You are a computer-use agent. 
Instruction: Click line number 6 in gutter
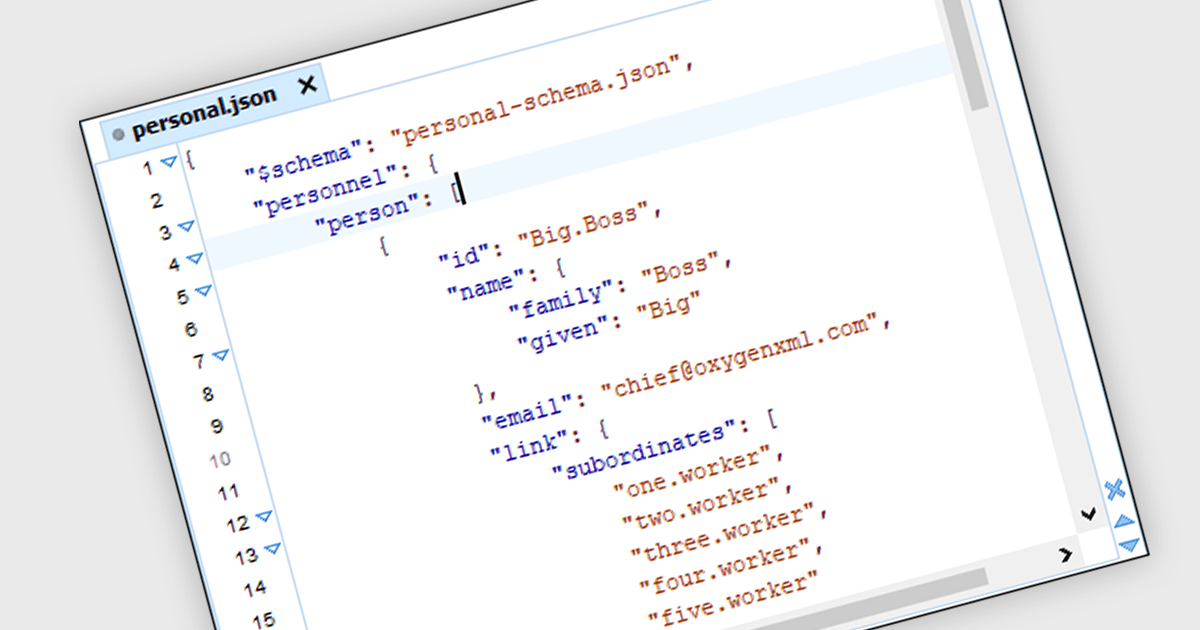click(191, 329)
